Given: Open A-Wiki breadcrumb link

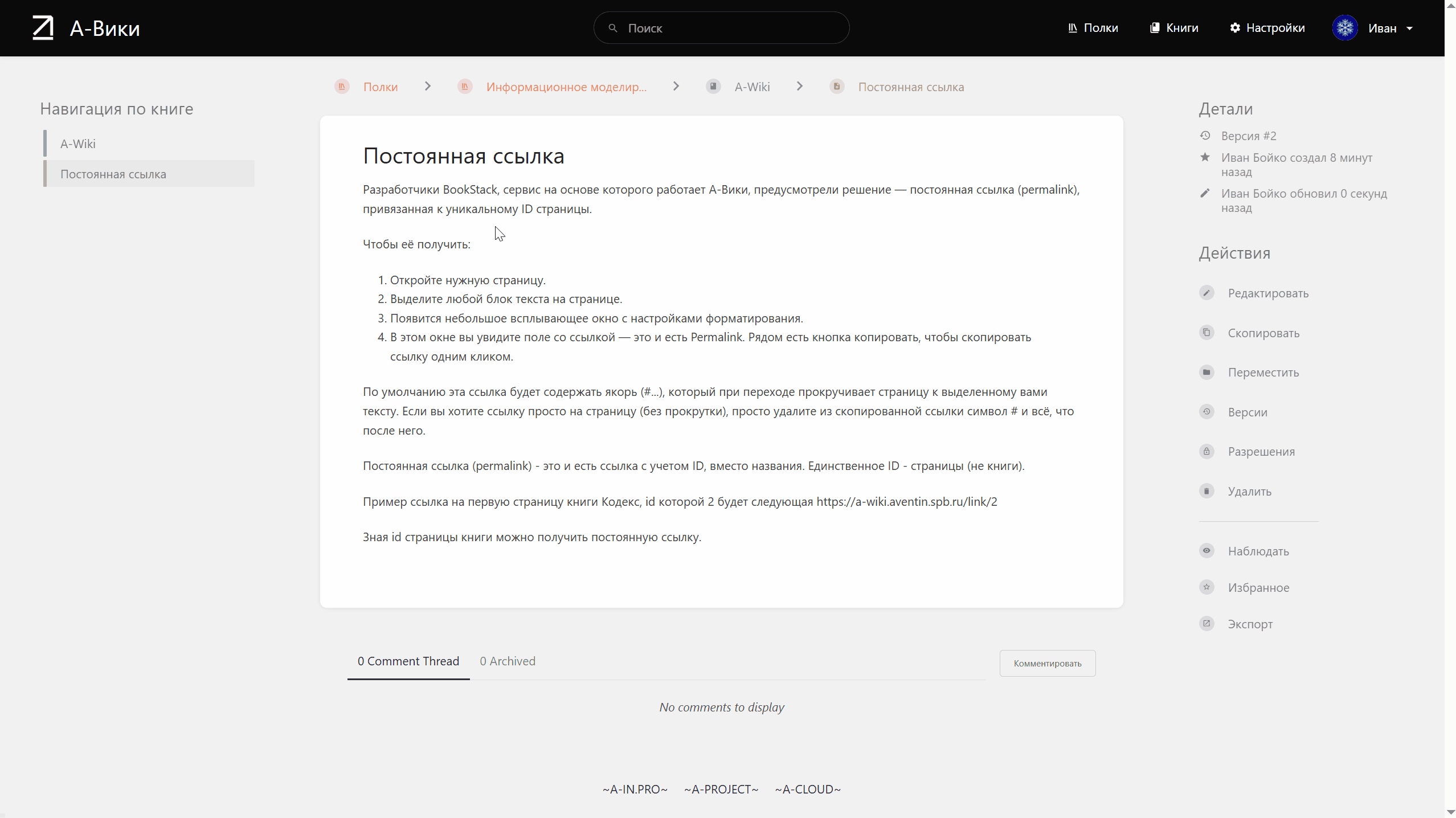Looking at the screenshot, I should (752, 87).
